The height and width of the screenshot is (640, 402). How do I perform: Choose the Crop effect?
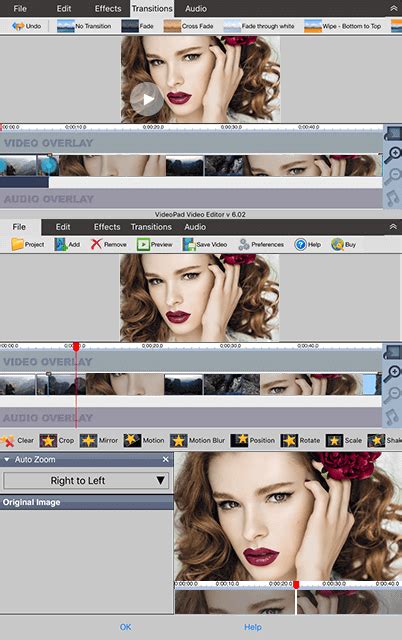[x=57, y=440]
